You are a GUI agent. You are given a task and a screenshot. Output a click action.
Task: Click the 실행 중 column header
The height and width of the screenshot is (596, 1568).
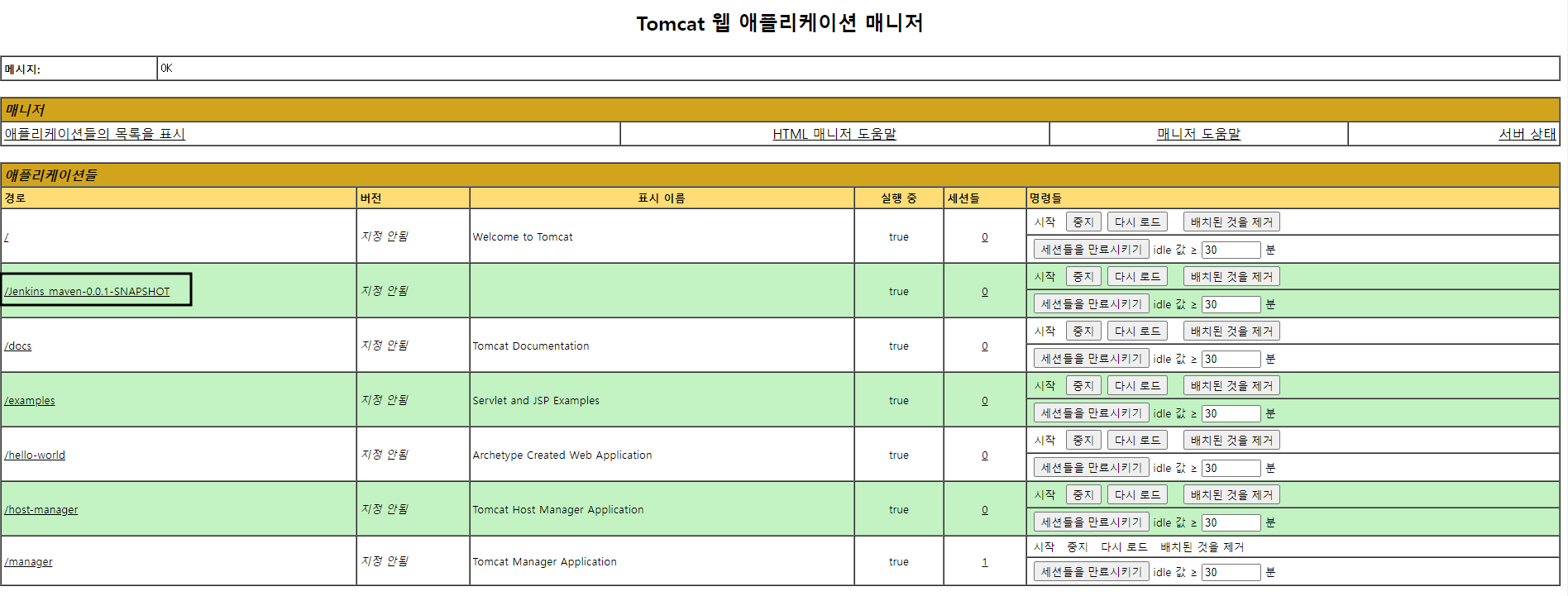coord(899,198)
